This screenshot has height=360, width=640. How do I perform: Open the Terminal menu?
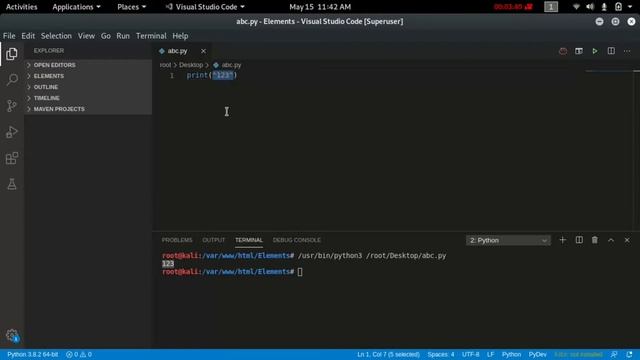point(151,36)
